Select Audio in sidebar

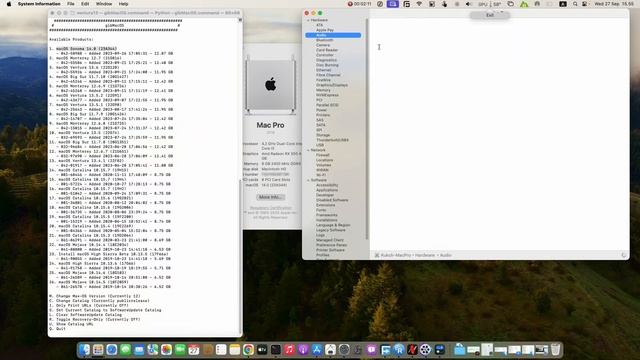click(x=333, y=35)
